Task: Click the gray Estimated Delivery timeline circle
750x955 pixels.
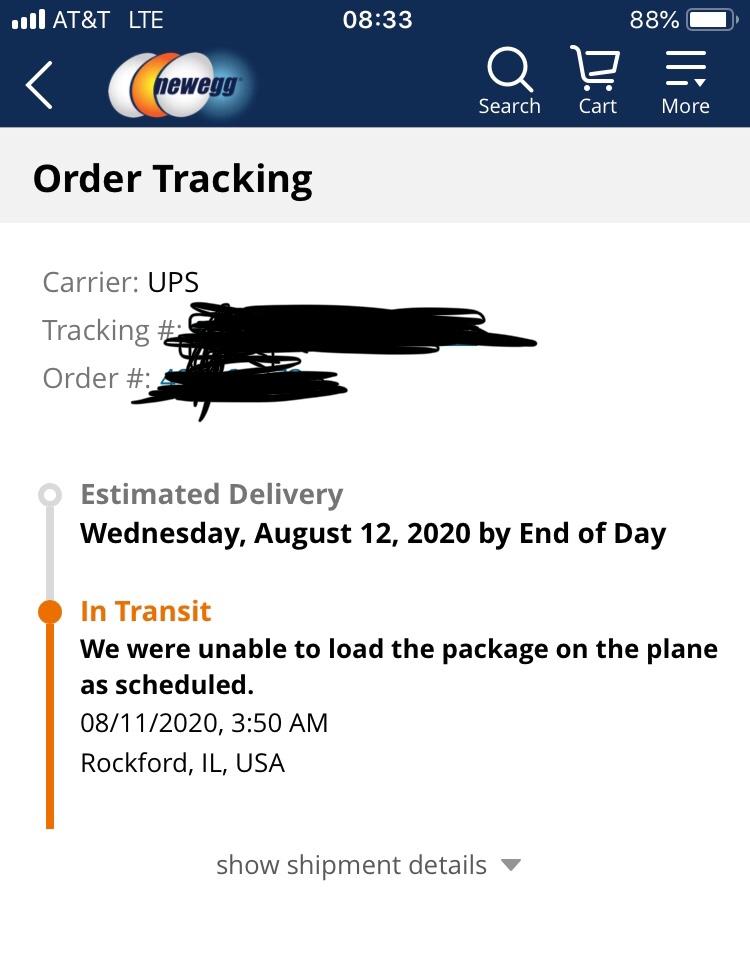Action: 49,495
